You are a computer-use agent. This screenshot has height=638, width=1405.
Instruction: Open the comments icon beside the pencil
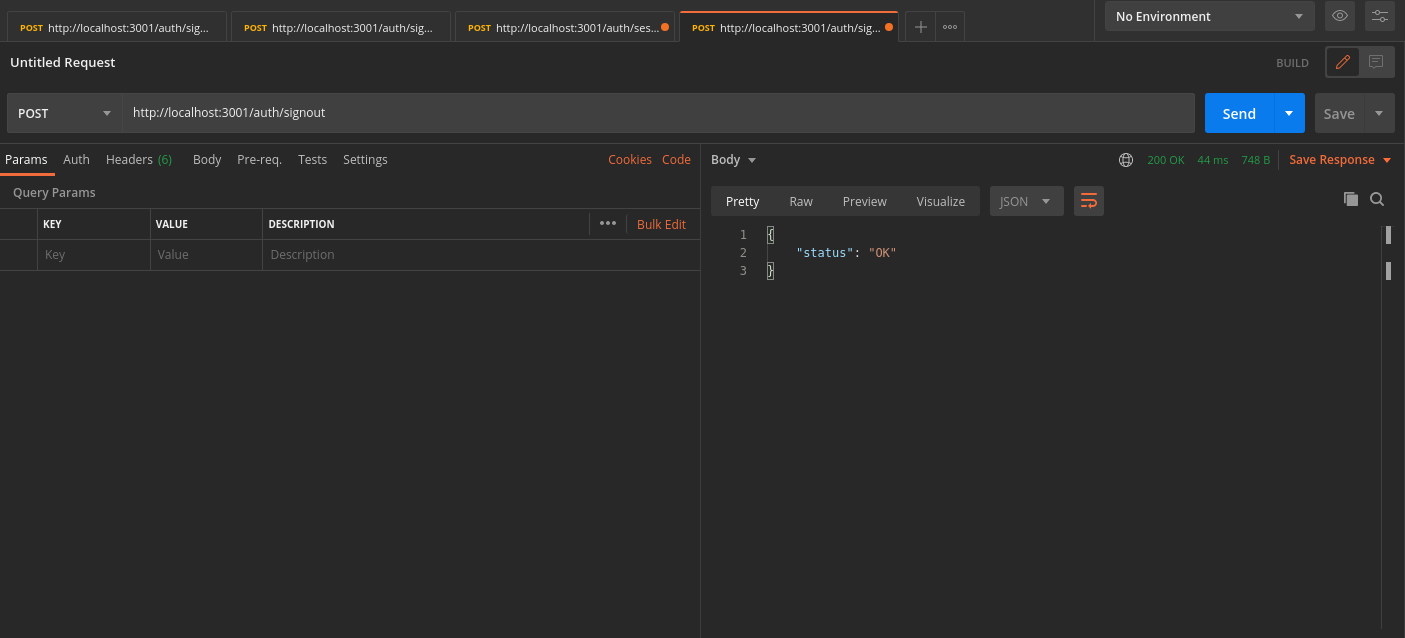coord(1376,61)
